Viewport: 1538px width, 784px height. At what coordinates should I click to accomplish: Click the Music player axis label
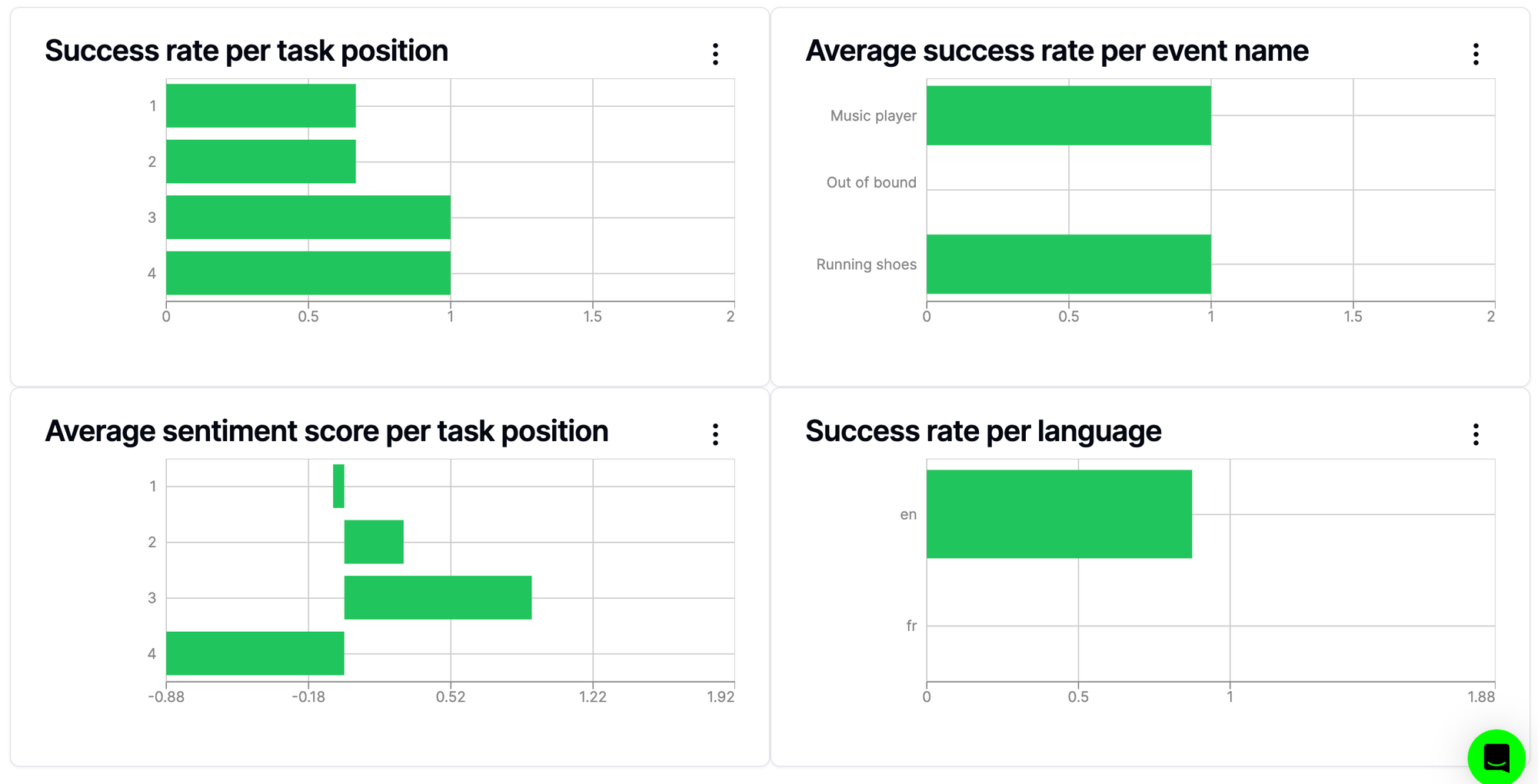[873, 115]
